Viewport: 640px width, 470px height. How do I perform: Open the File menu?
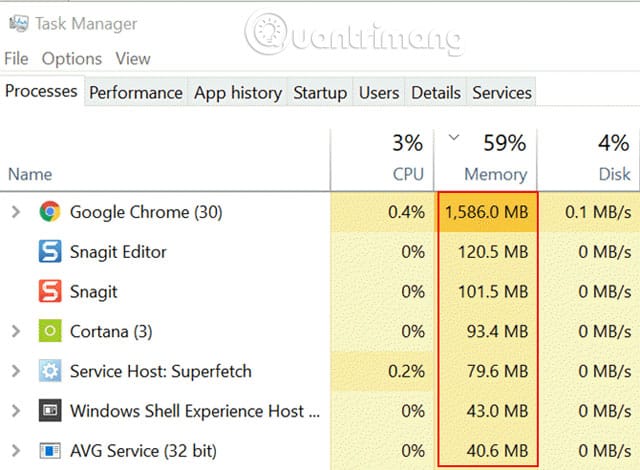tap(16, 59)
